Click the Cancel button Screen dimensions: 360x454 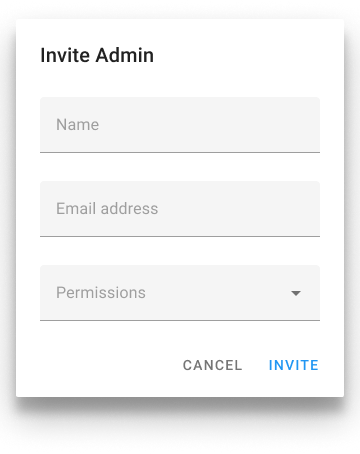[212, 365]
